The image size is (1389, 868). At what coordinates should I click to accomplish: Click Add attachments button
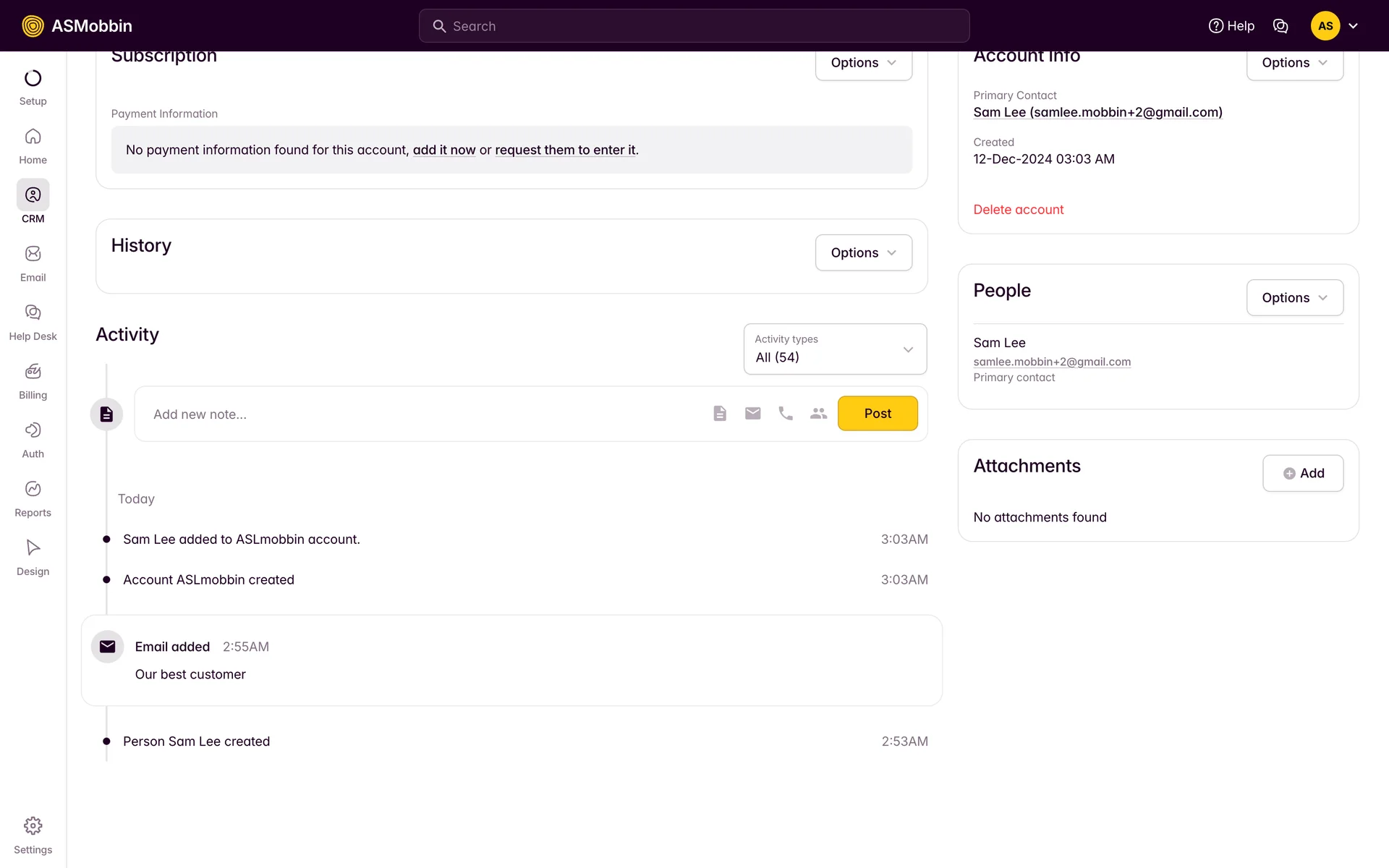(x=1303, y=473)
